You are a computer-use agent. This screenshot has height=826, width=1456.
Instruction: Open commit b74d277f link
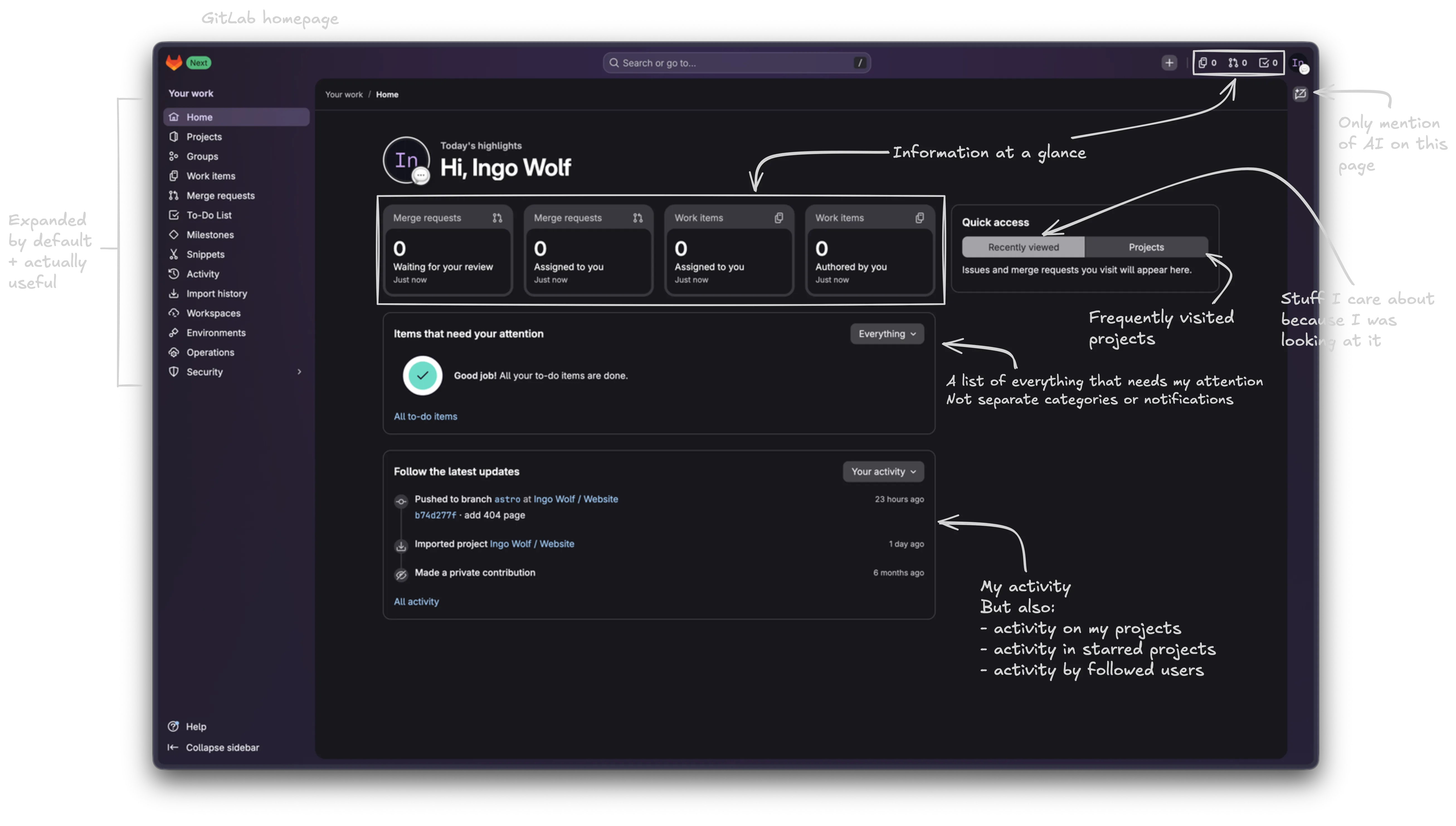[435, 515]
